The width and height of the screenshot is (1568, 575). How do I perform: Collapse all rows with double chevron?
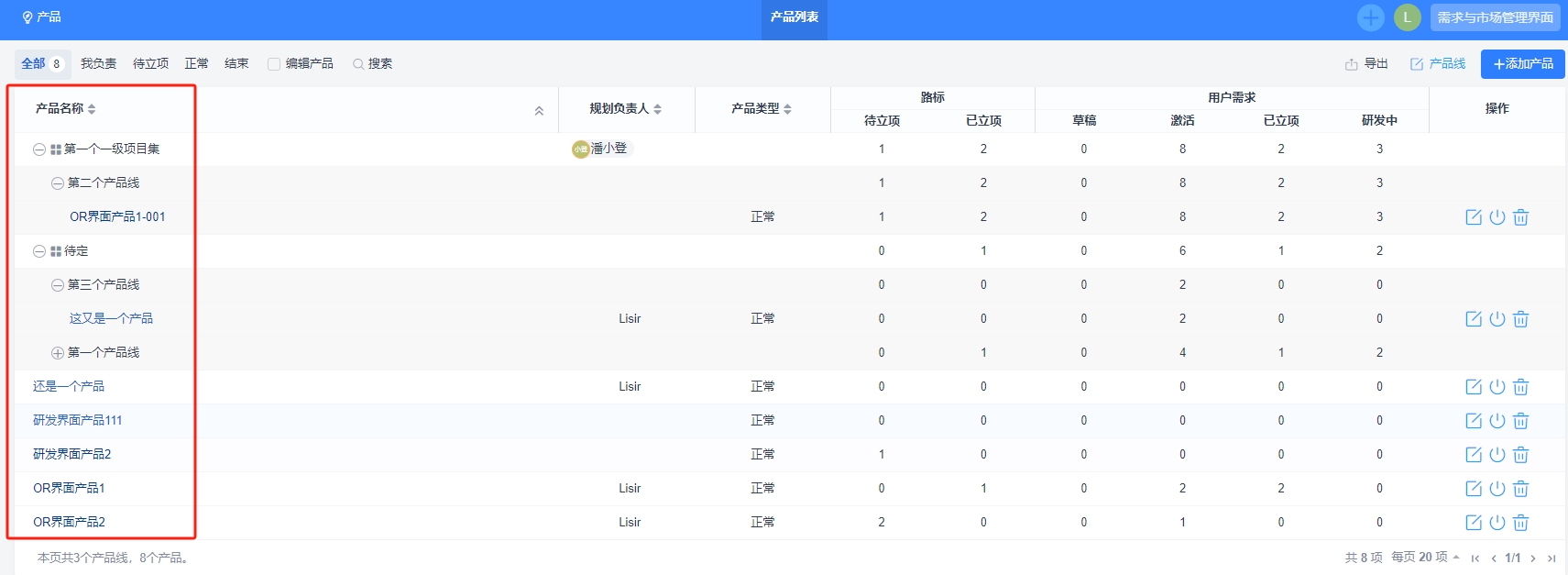539,111
